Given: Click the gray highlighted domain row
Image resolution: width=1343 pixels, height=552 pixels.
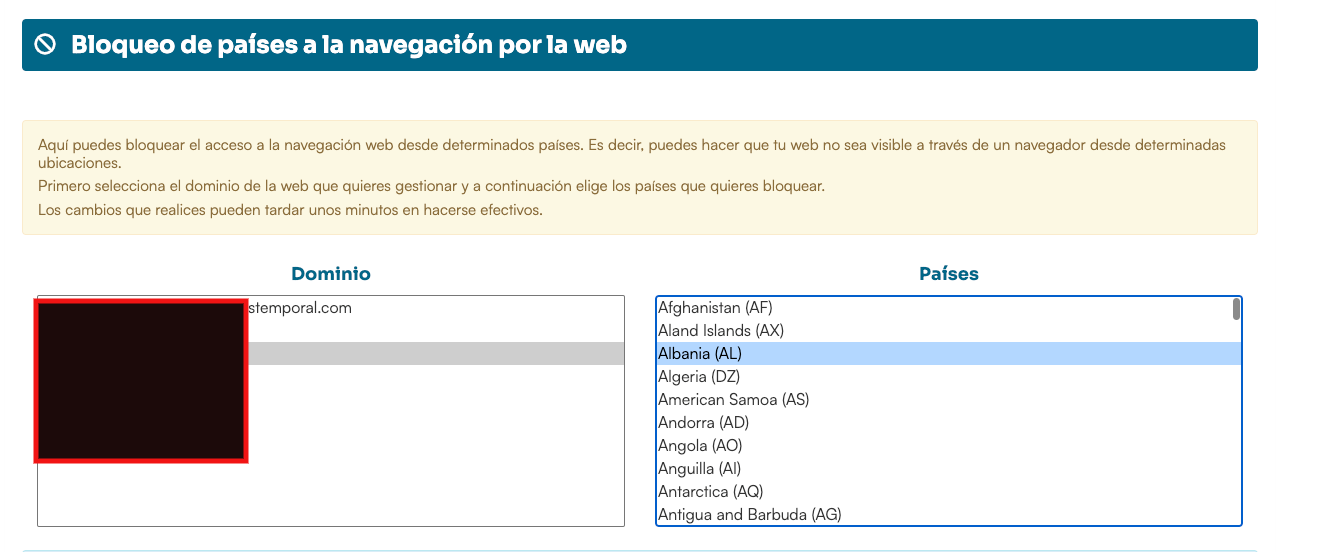Looking at the screenshot, I should (435, 354).
